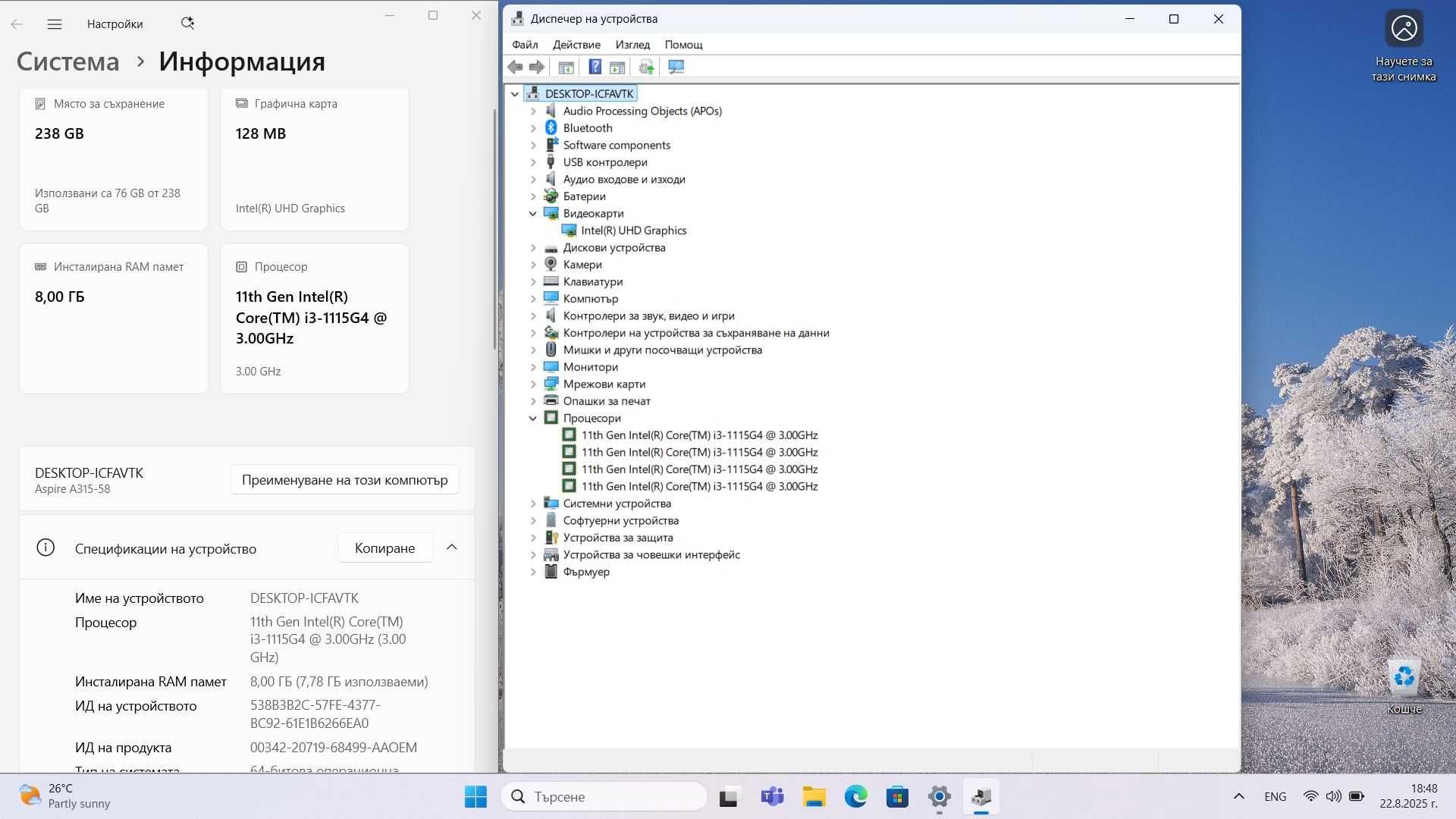
Task: Click the Копиране button
Action: tap(384, 548)
